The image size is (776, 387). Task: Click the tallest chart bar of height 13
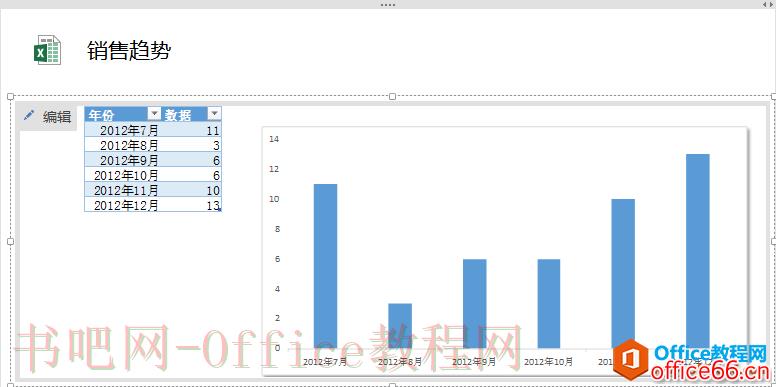[x=698, y=251]
